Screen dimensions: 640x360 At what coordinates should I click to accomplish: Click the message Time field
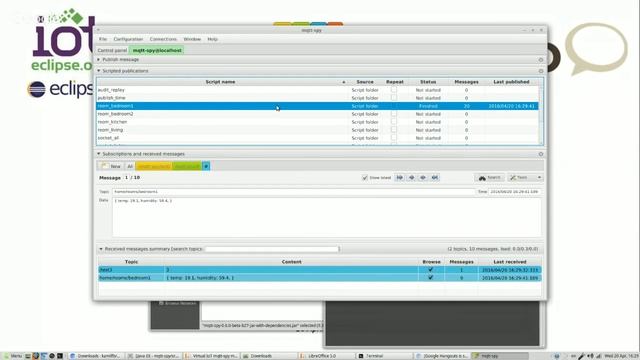point(515,191)
